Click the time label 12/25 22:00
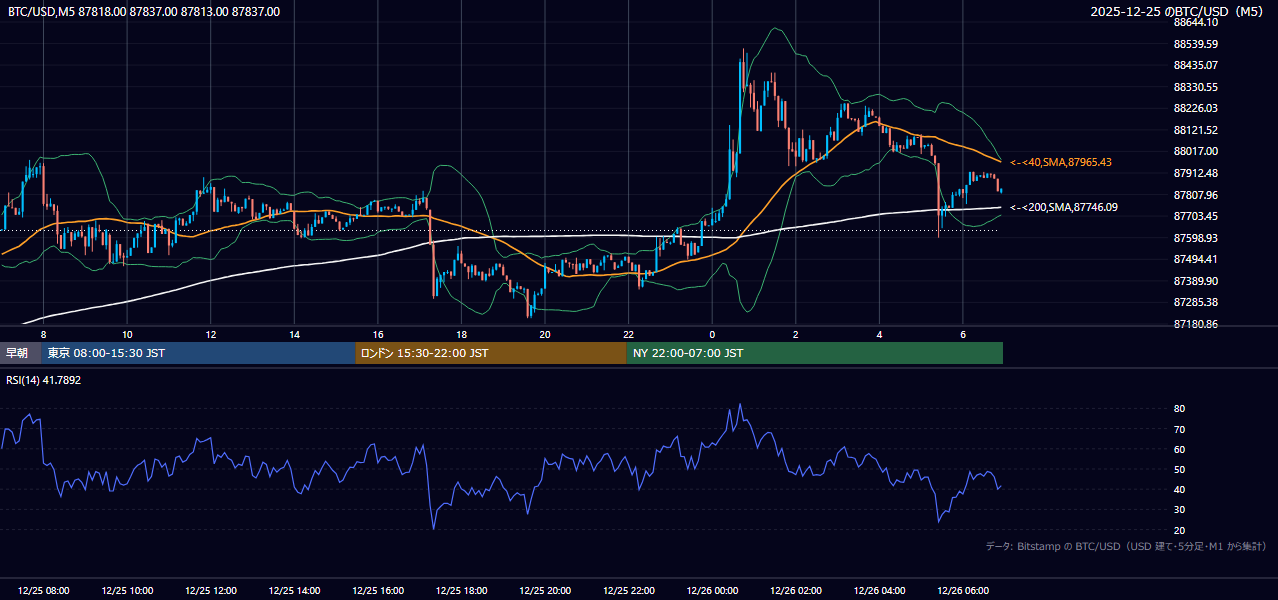Image resolution: width=1278 pixels, height=600 pixels. pos(628,591)
